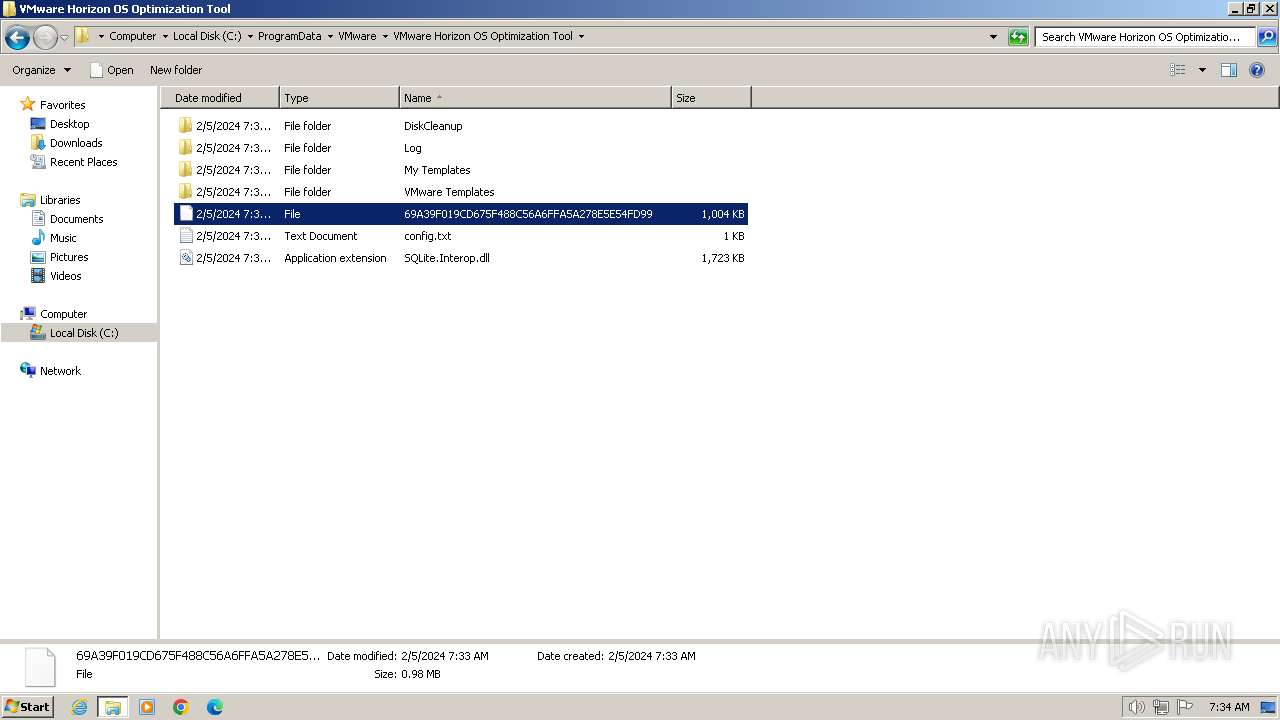Select the config.txt file
1280x720 pixels.
click(x=460, y=236)
